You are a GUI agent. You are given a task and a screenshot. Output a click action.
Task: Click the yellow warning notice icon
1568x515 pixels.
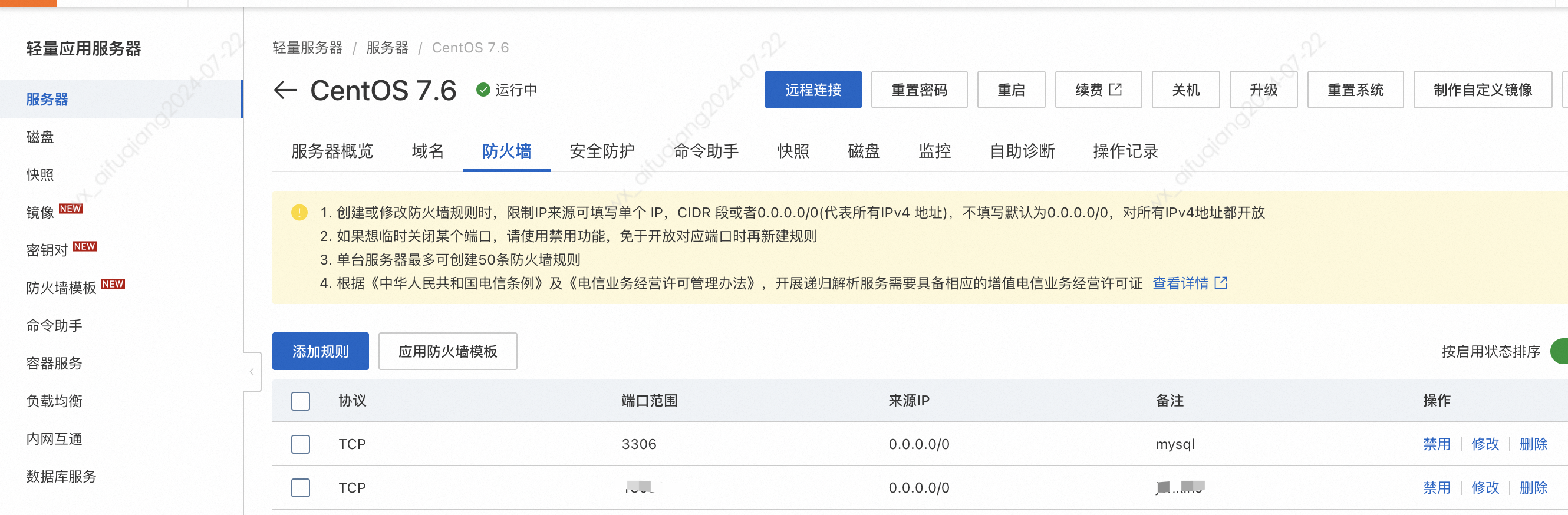coord(299,213)
